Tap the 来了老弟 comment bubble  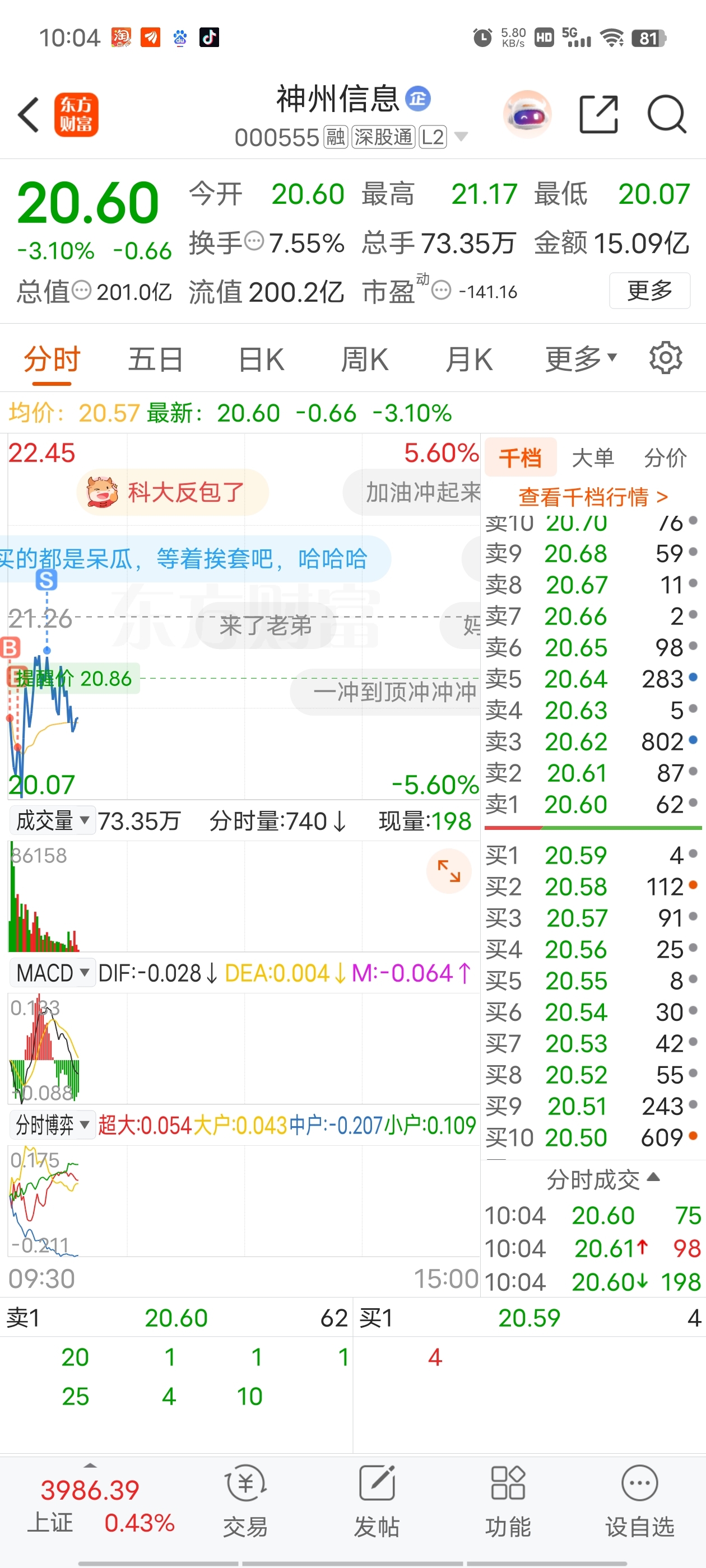[266, 625]
